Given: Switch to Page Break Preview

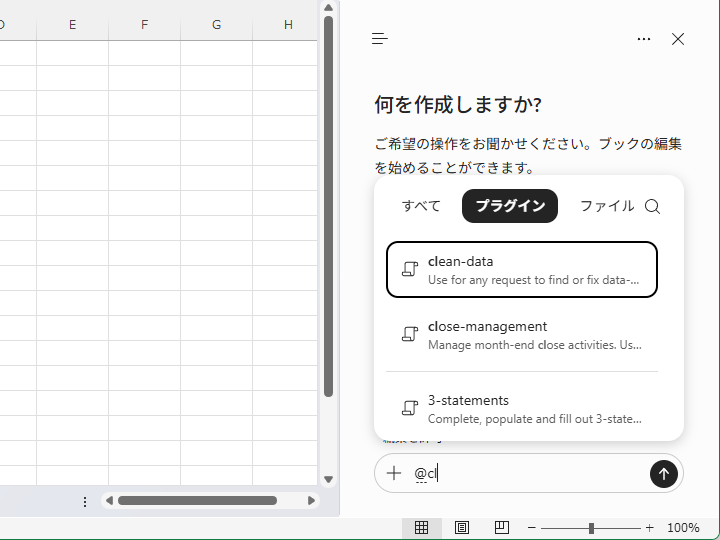Looking at the screenshot, I should coord(501,528).
